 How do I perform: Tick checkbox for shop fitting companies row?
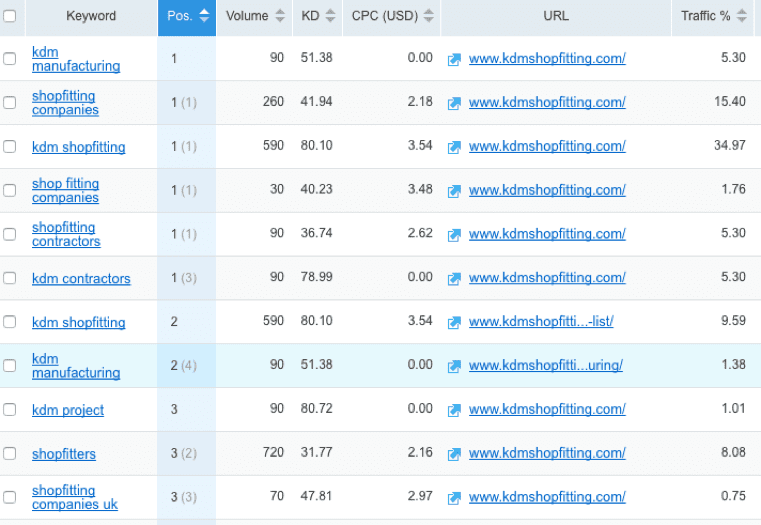(9, 190)
